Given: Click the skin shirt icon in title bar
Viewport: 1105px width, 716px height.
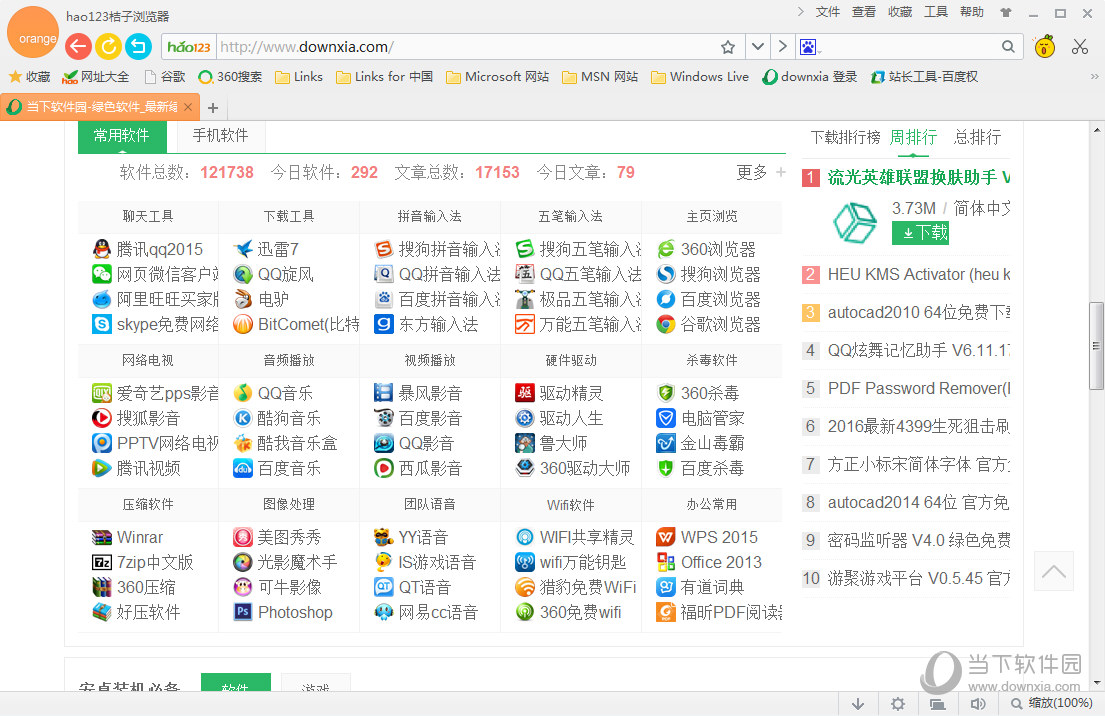Looking at the screenshot, I should (x=1006, y=13).
